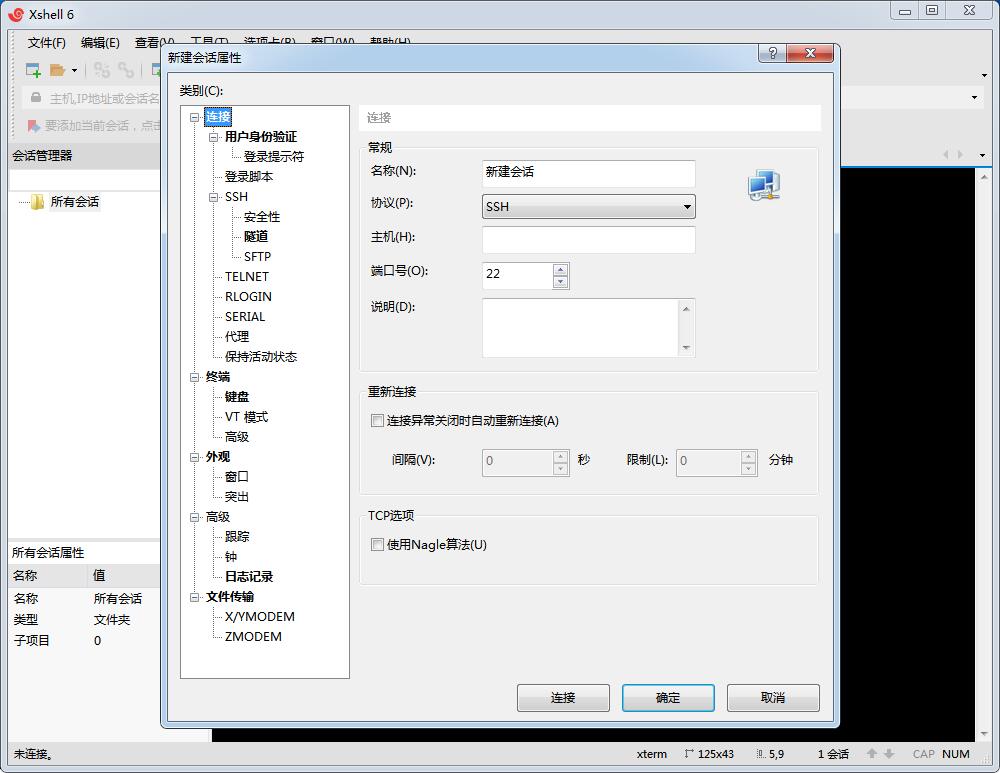Select 登录提示符 in category tree
The height and width of the screenshot is (773, 1000).
pyautogui.click(x=274, y=157)
